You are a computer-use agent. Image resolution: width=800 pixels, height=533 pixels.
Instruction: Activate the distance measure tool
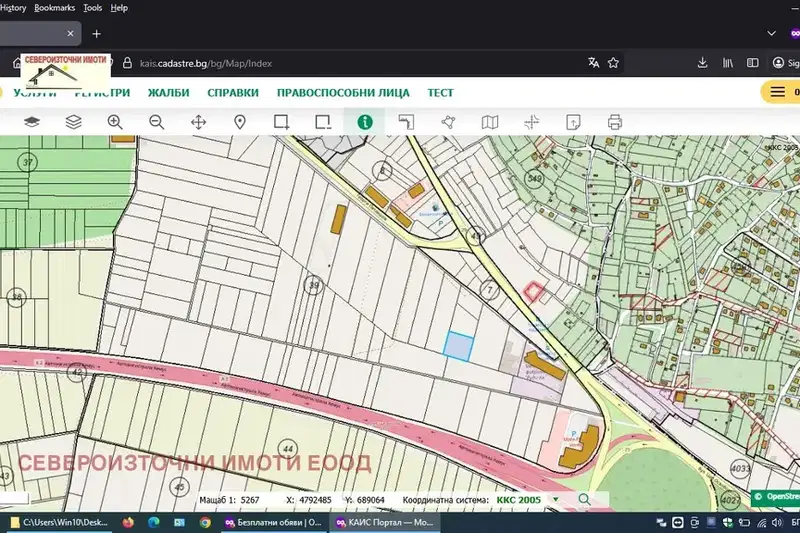click(407, 122)
